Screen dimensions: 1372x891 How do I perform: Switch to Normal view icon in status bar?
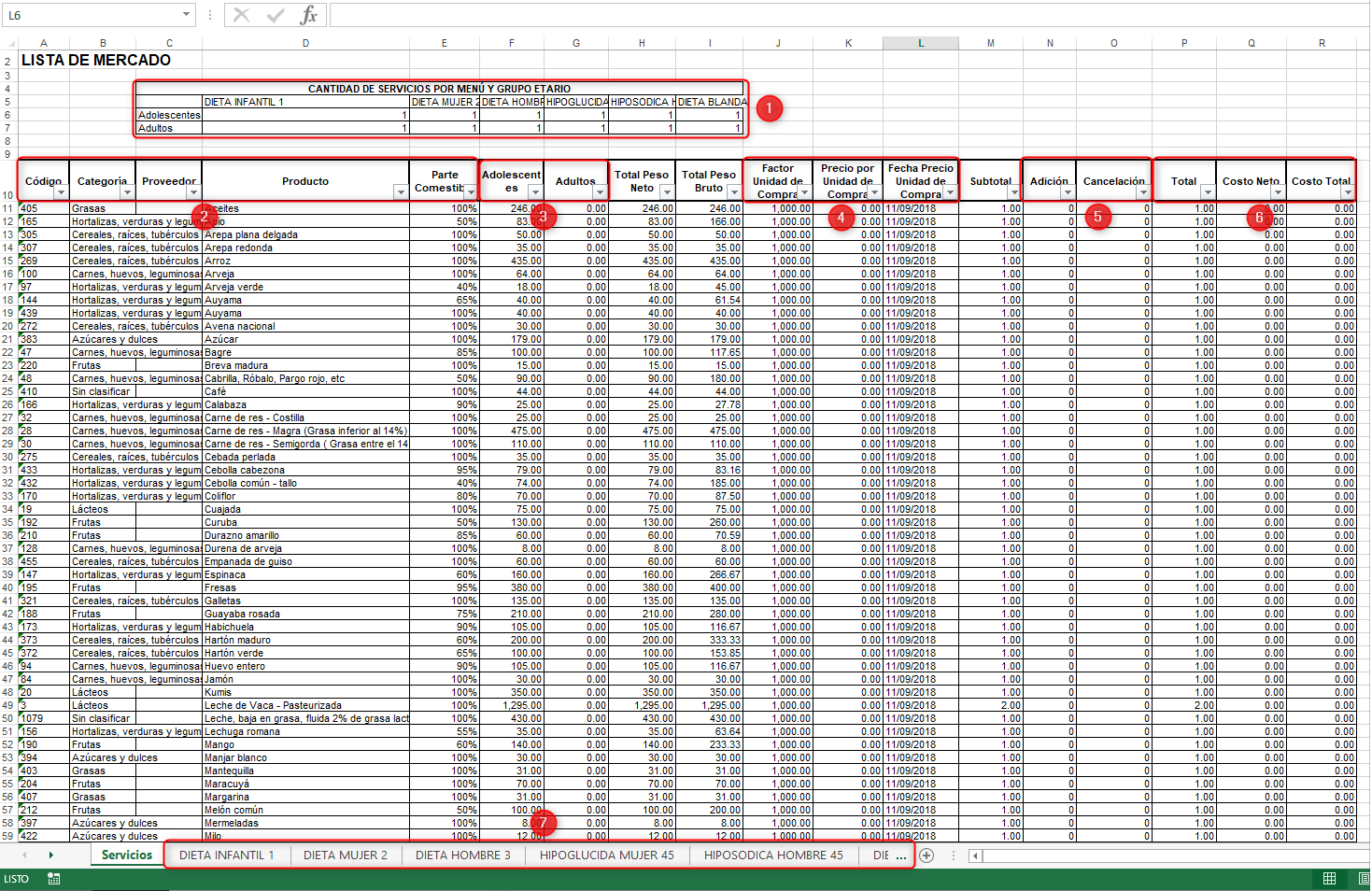tap(1329, 879)
